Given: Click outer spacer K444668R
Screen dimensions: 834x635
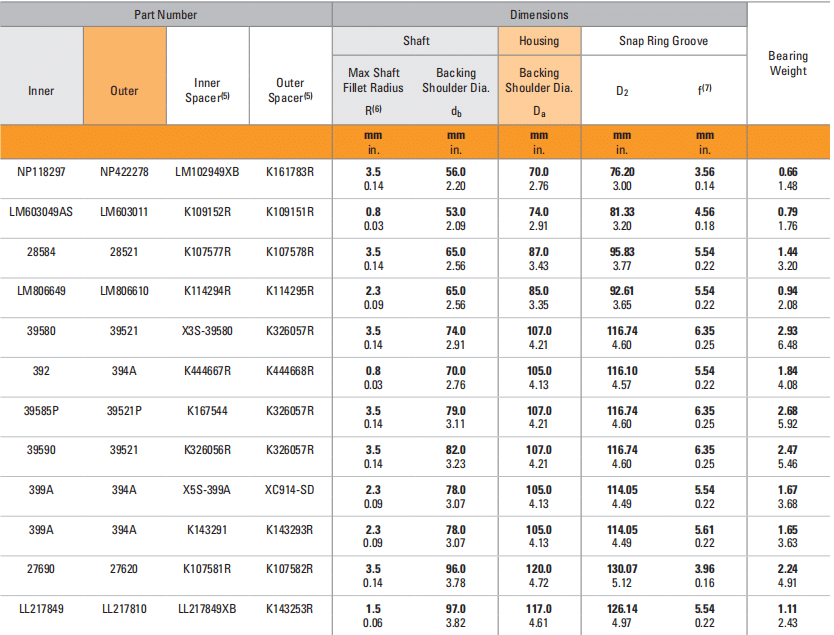Looking at the screenshot, I should click(x=290, y=371).
